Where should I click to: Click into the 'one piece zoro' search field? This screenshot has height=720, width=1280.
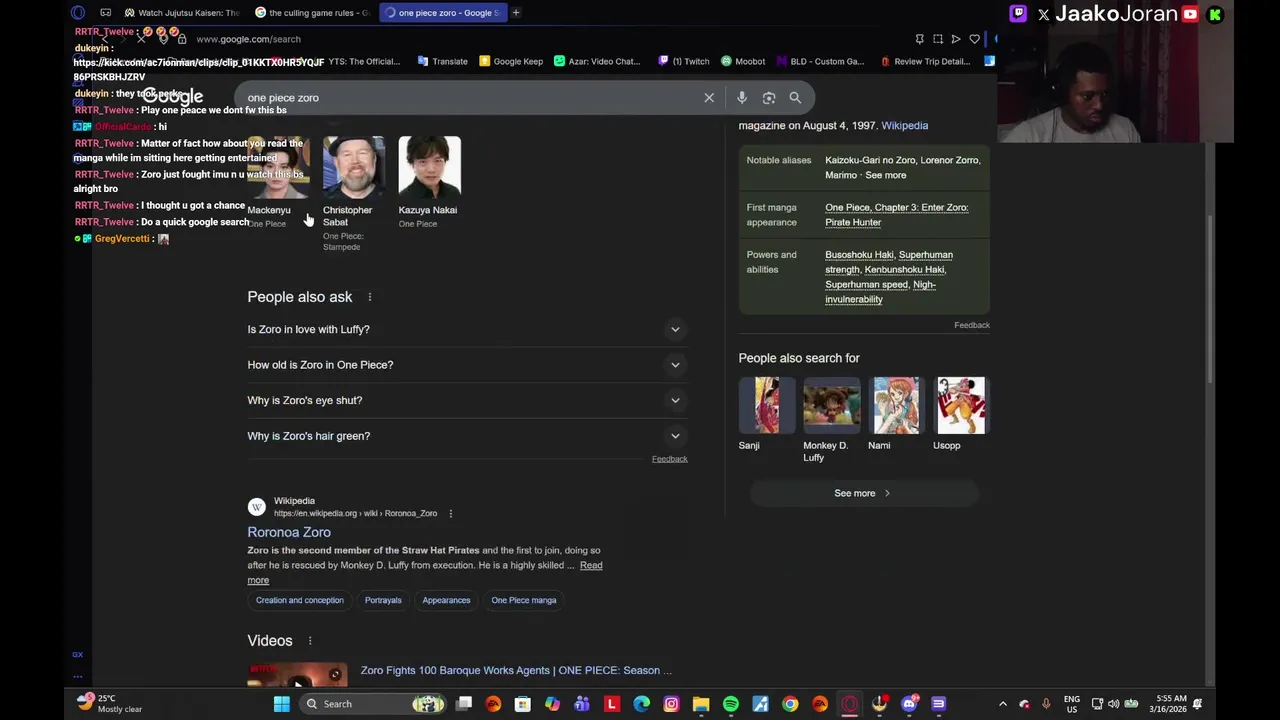pos(470,98)
